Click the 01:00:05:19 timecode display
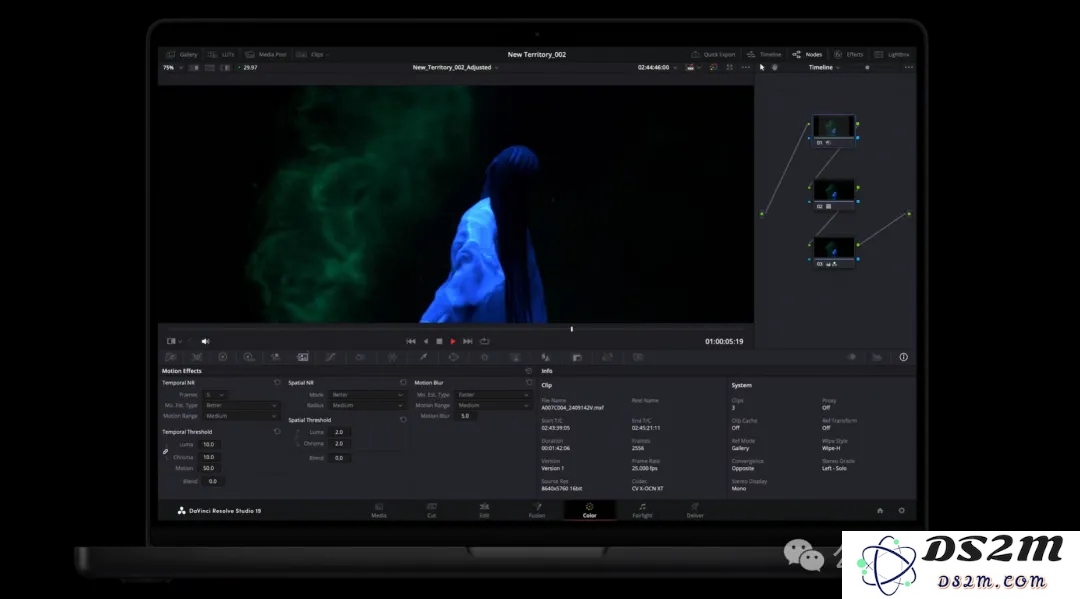 pos(724,341)
